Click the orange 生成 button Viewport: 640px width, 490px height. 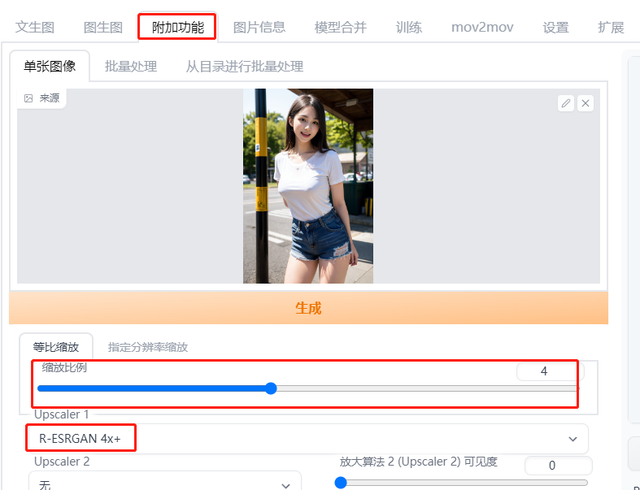[309, 308]
